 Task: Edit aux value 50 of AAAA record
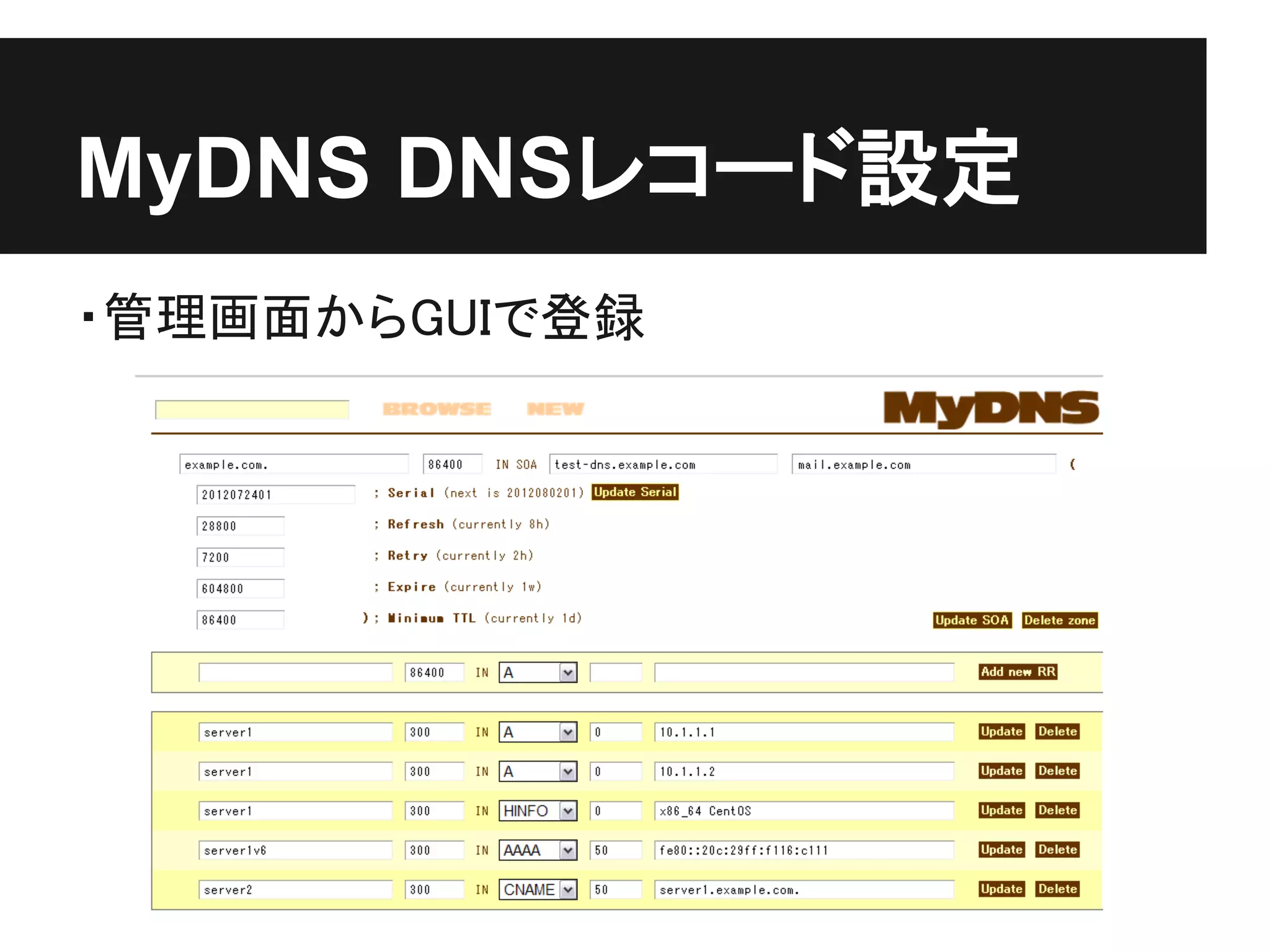[x=616, y=850]
